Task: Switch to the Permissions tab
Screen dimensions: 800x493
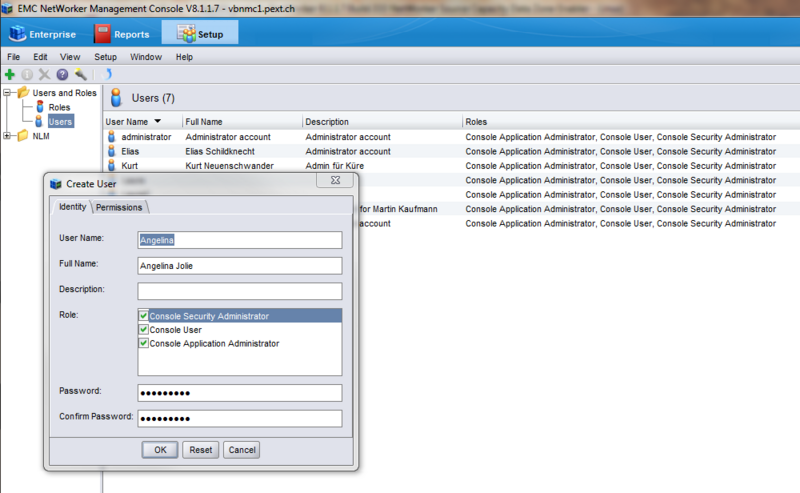Action: (x=119, y=207)
